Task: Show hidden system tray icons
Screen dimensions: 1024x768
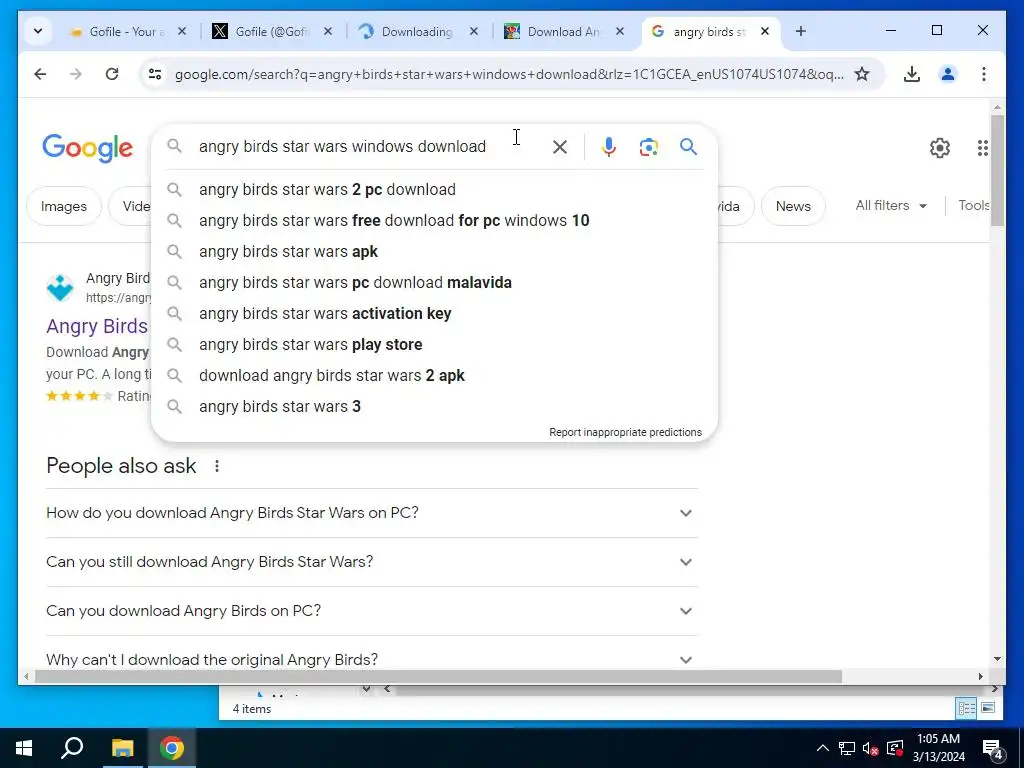Action: (823, 748)
